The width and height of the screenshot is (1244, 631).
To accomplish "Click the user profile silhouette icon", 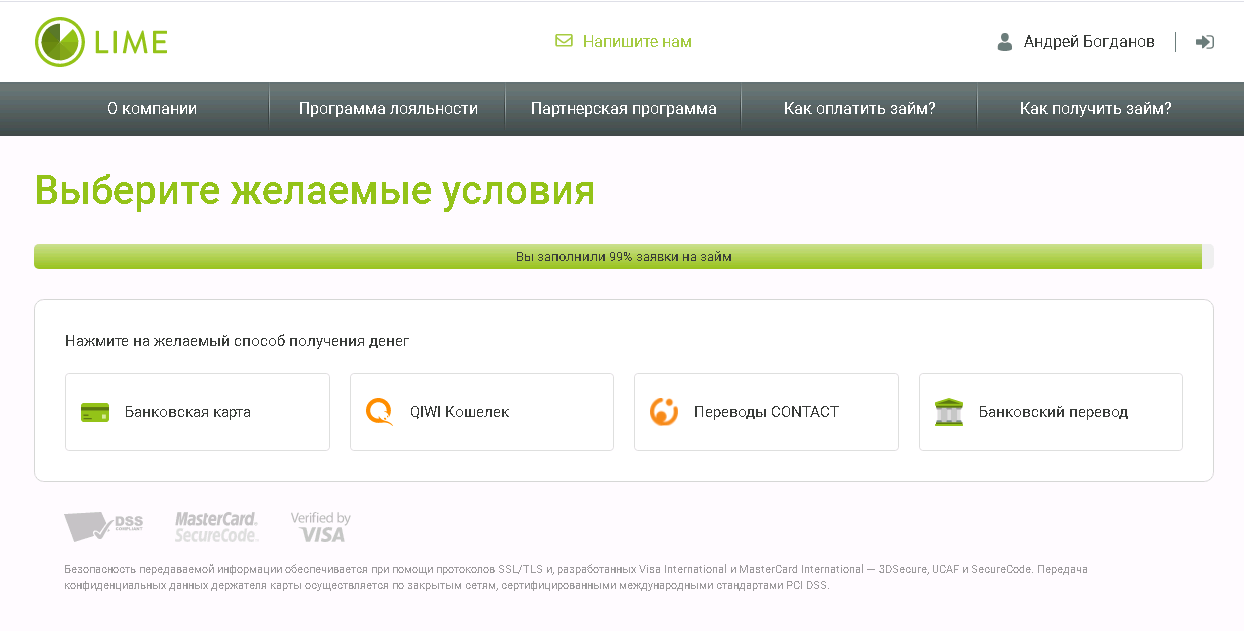I will point(1005,42).
